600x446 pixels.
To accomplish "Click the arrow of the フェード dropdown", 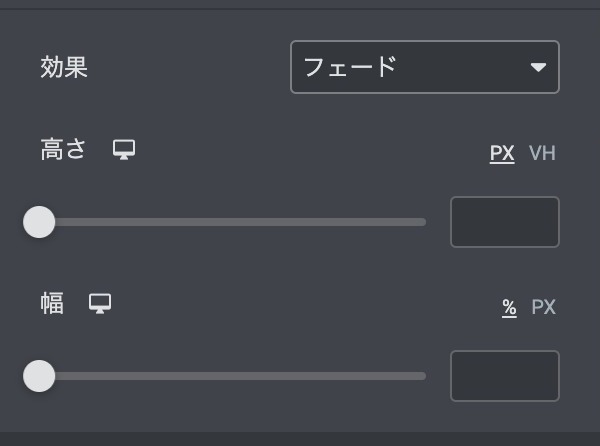I will tap(538, 67).
